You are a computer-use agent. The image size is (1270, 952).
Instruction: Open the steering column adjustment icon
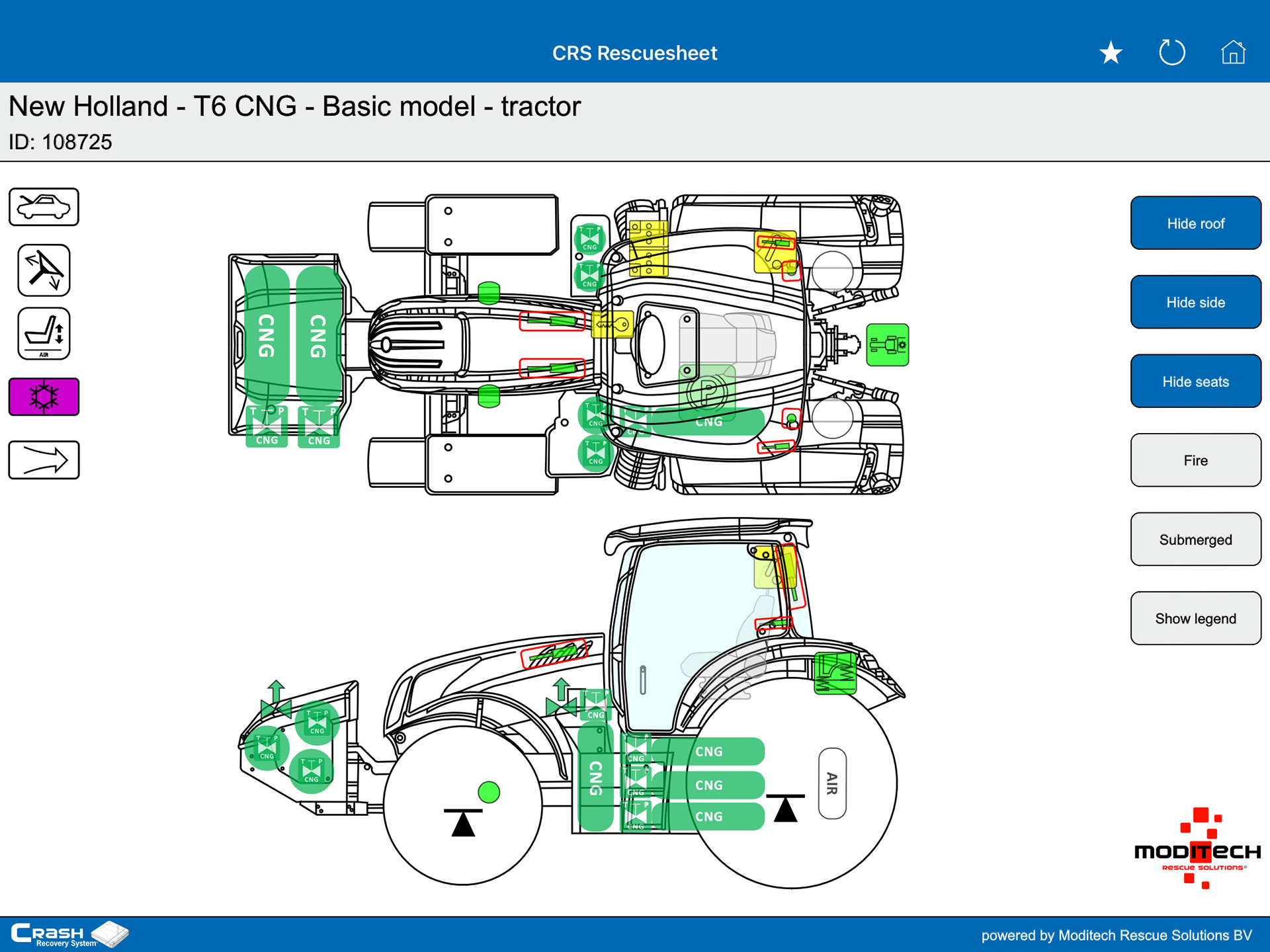(x=44, y=270)
